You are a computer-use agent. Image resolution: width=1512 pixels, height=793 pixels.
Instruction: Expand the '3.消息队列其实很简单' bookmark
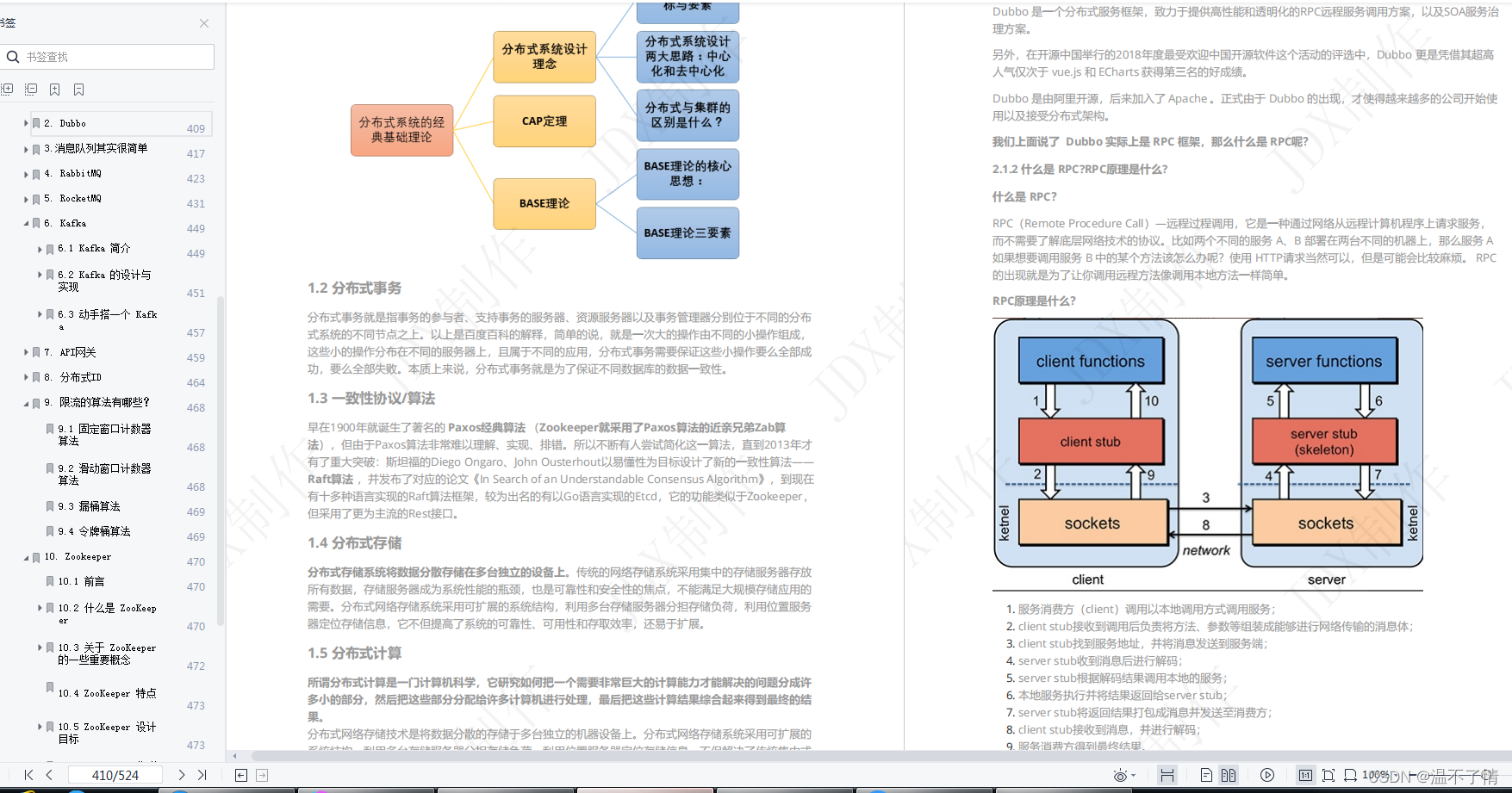click(26, 149)
